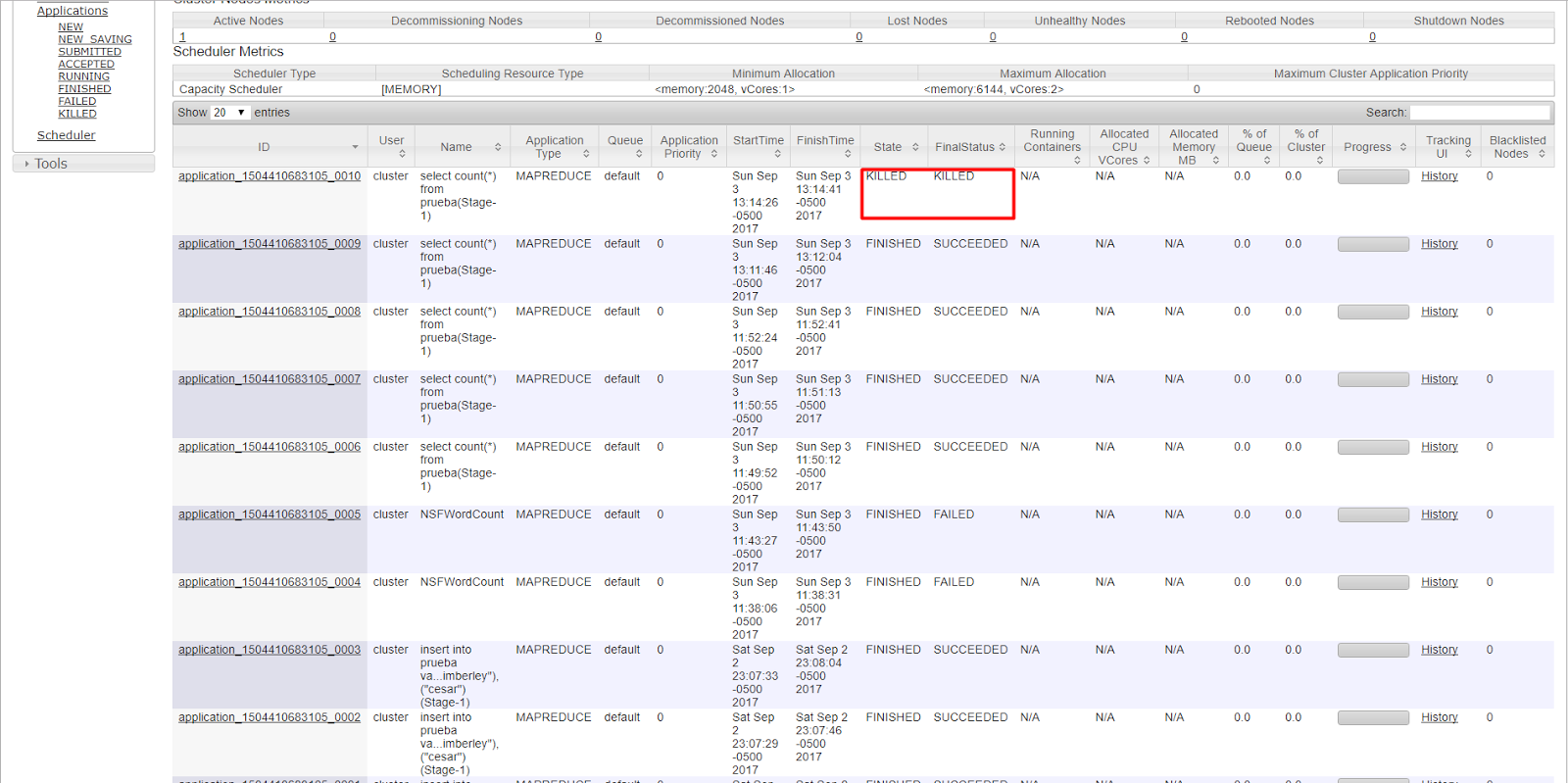Click progress bar of application 0008
This screenshot has width=1568, height=783.
(1373, 312)
